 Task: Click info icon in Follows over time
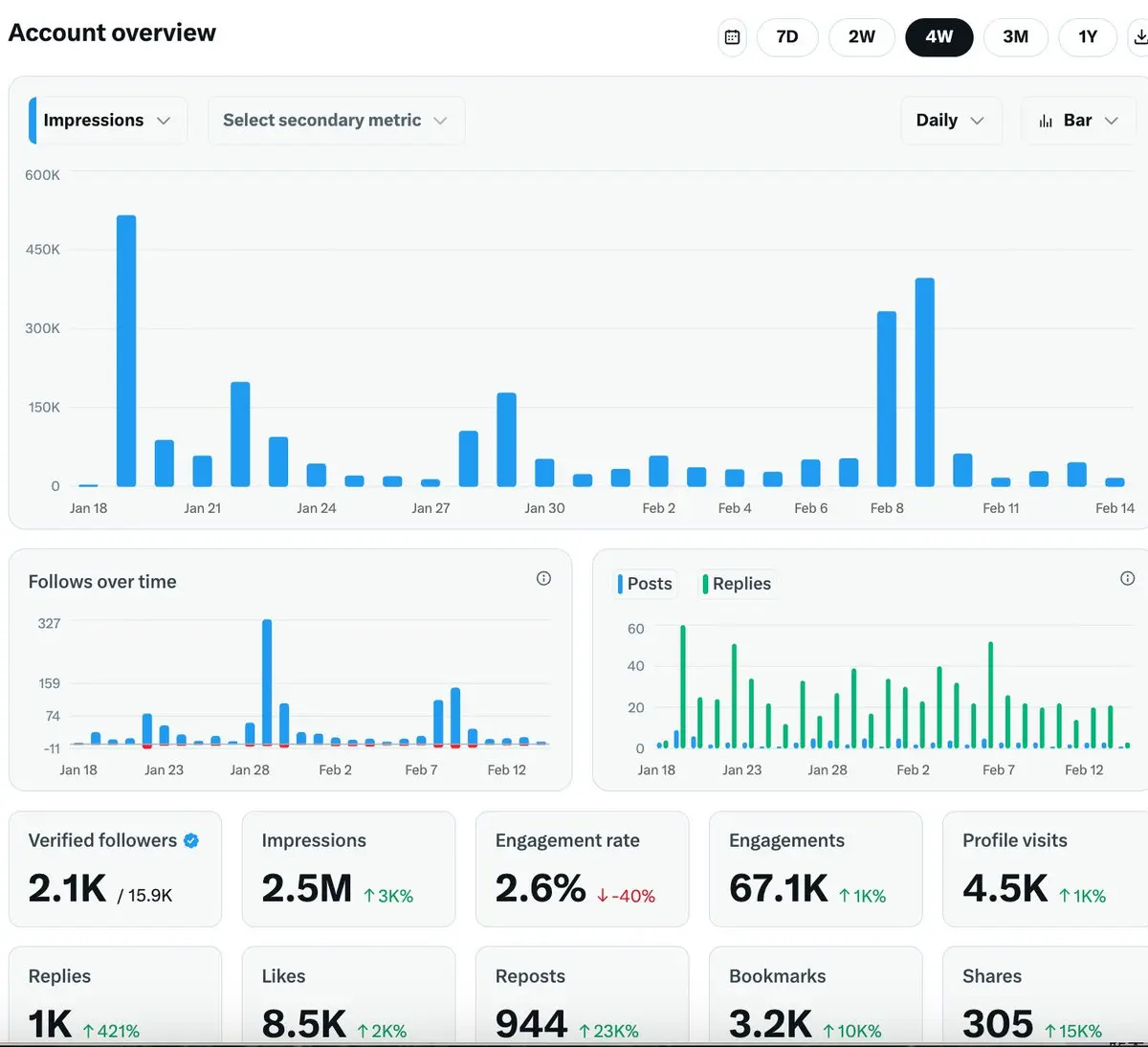tap(543, 578)
